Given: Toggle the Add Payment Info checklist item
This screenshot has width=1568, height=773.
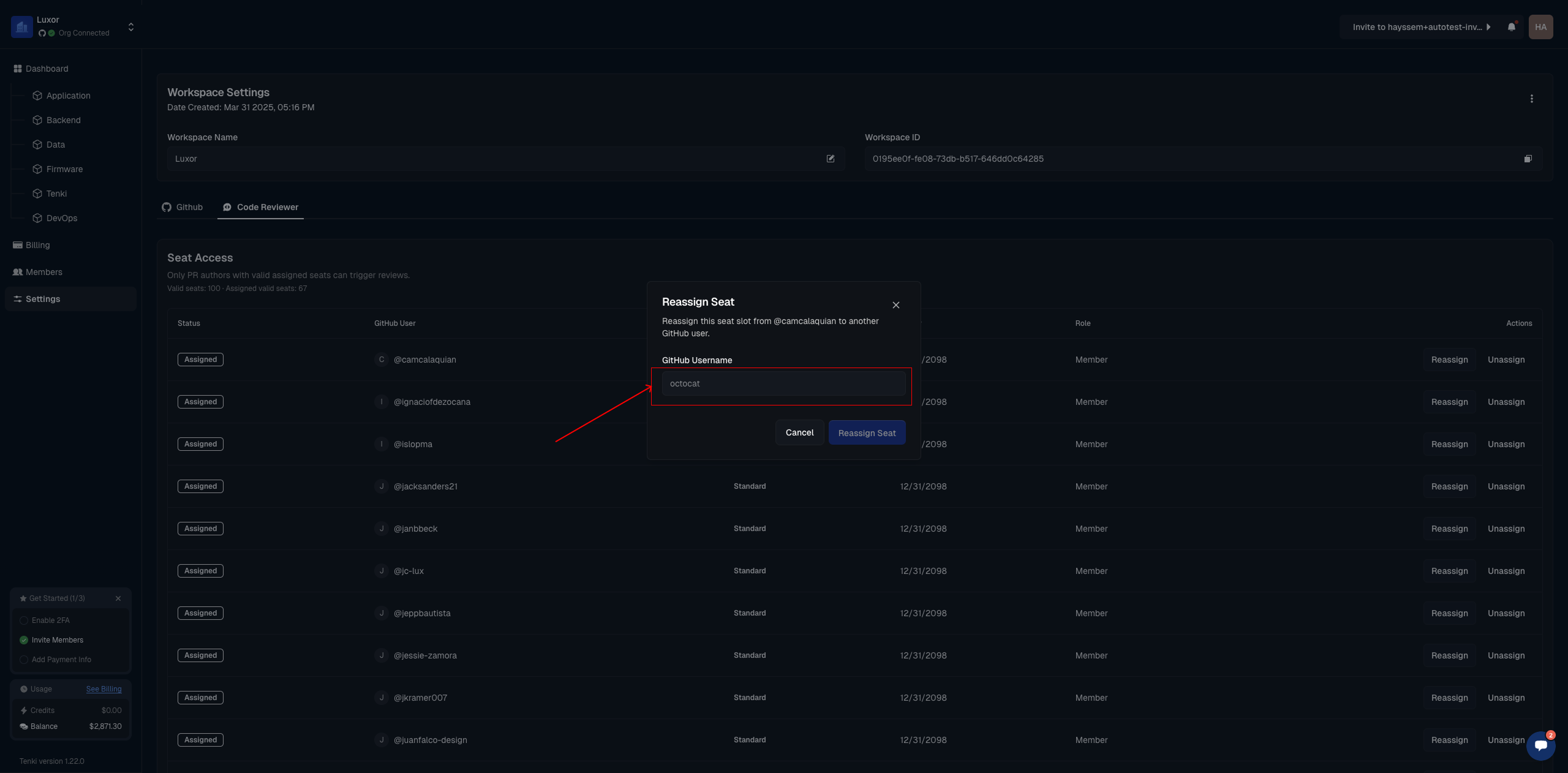Looking at the screenshot, I should 24,660.
